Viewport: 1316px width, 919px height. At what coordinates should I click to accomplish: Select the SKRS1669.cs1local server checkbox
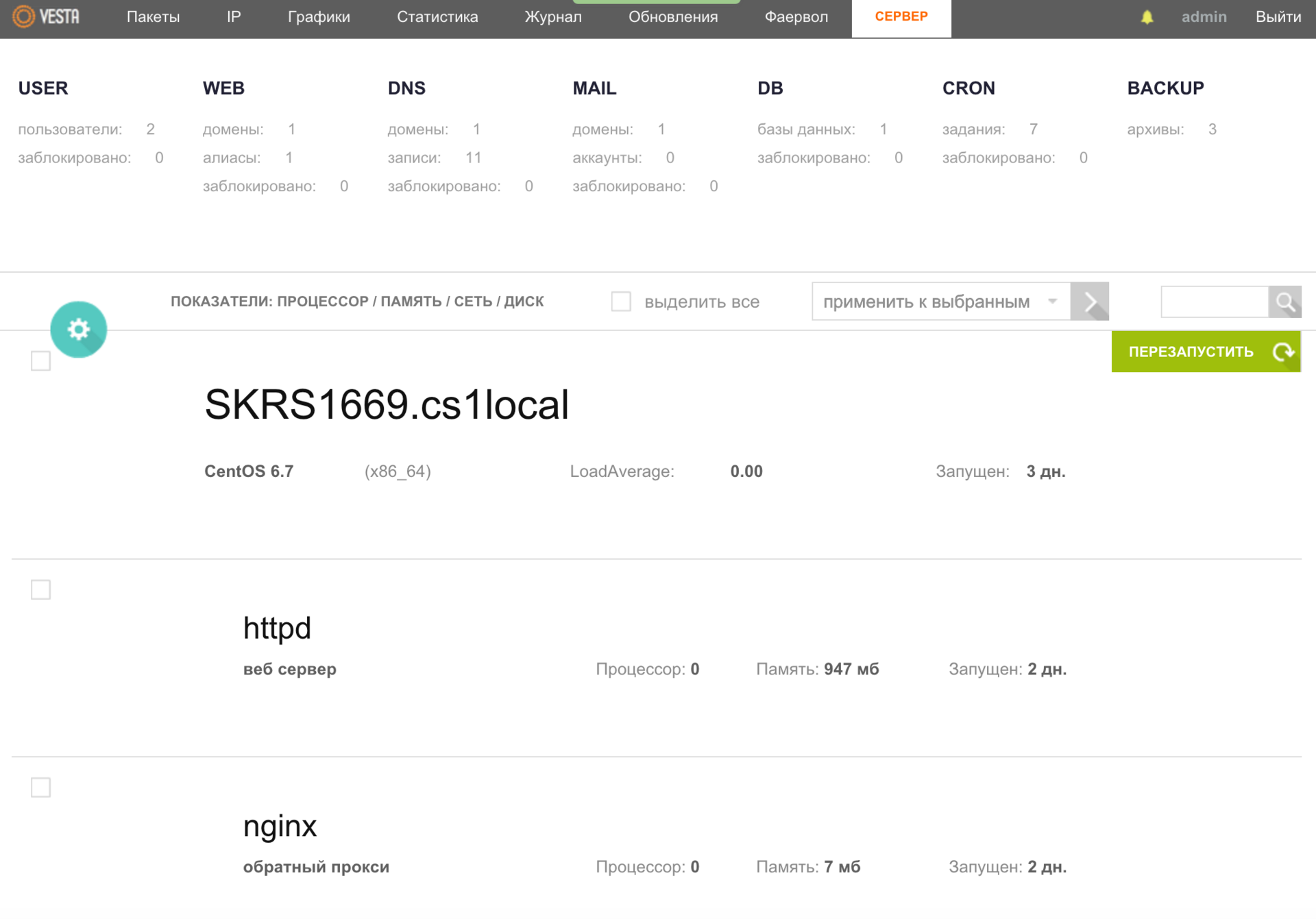pyautogui.click(x=41, y=361)
